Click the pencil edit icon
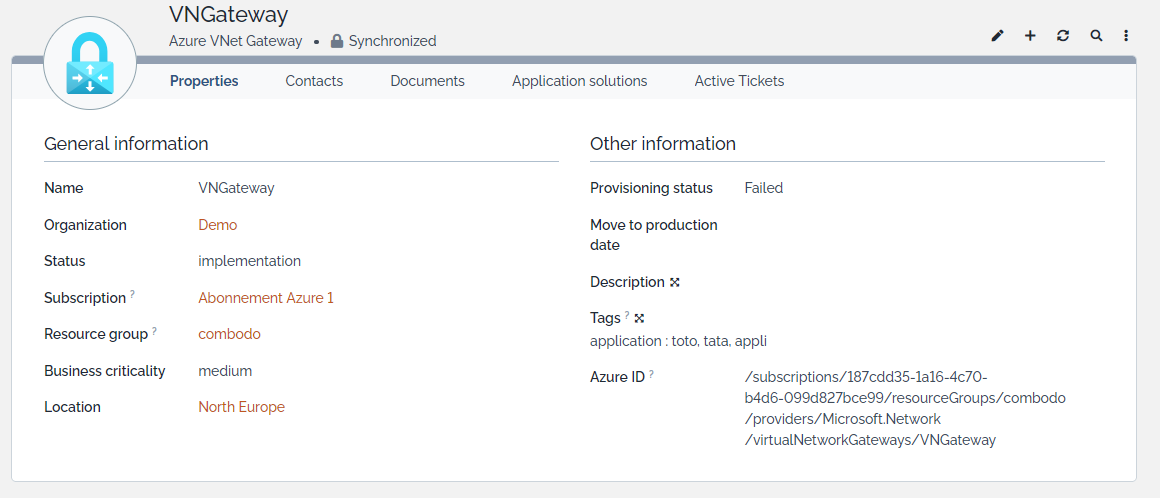Screen dimensions: 1160x498 click(x=997, y=36)
